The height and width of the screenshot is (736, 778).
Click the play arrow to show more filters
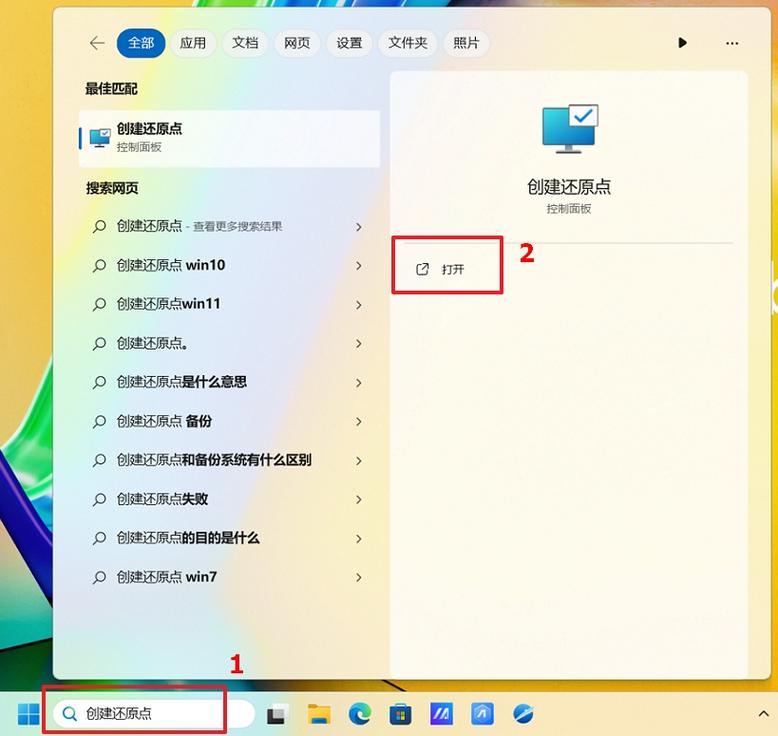point(683,43)
